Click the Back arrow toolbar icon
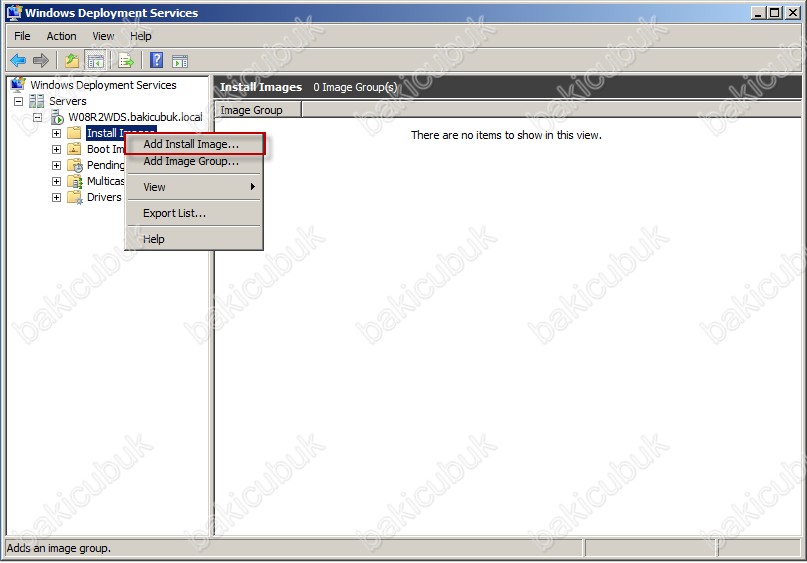The width and height of the screenshot is (807, 563). coord(18,61)
